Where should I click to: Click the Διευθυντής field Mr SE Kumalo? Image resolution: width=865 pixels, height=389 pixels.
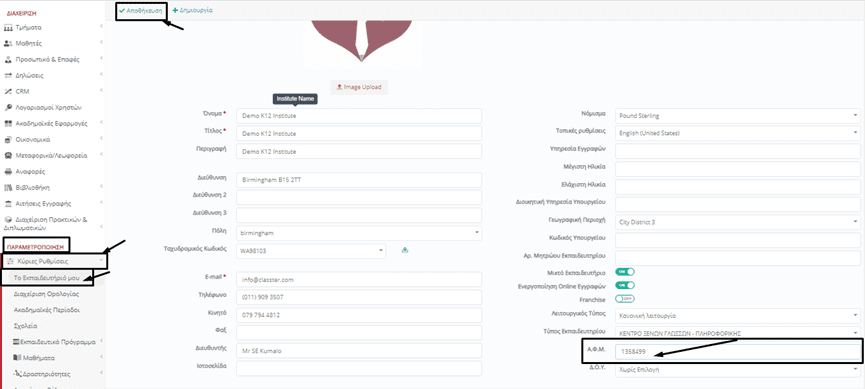tap(359, 351)
